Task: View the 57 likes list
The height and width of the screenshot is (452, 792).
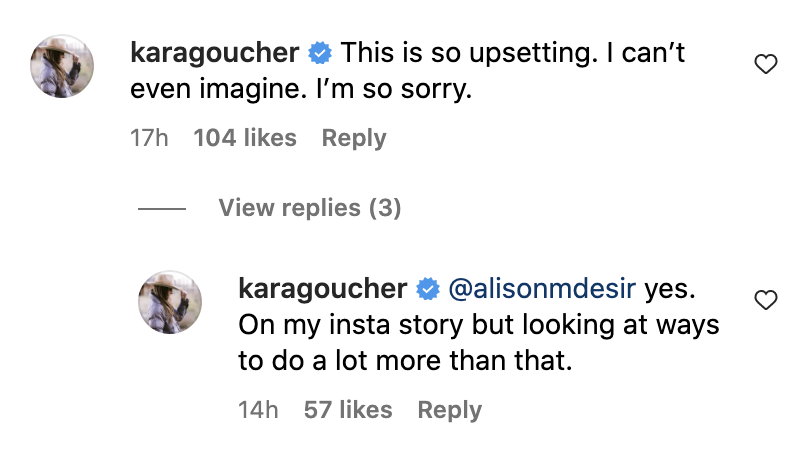Action: pos(348,410)
